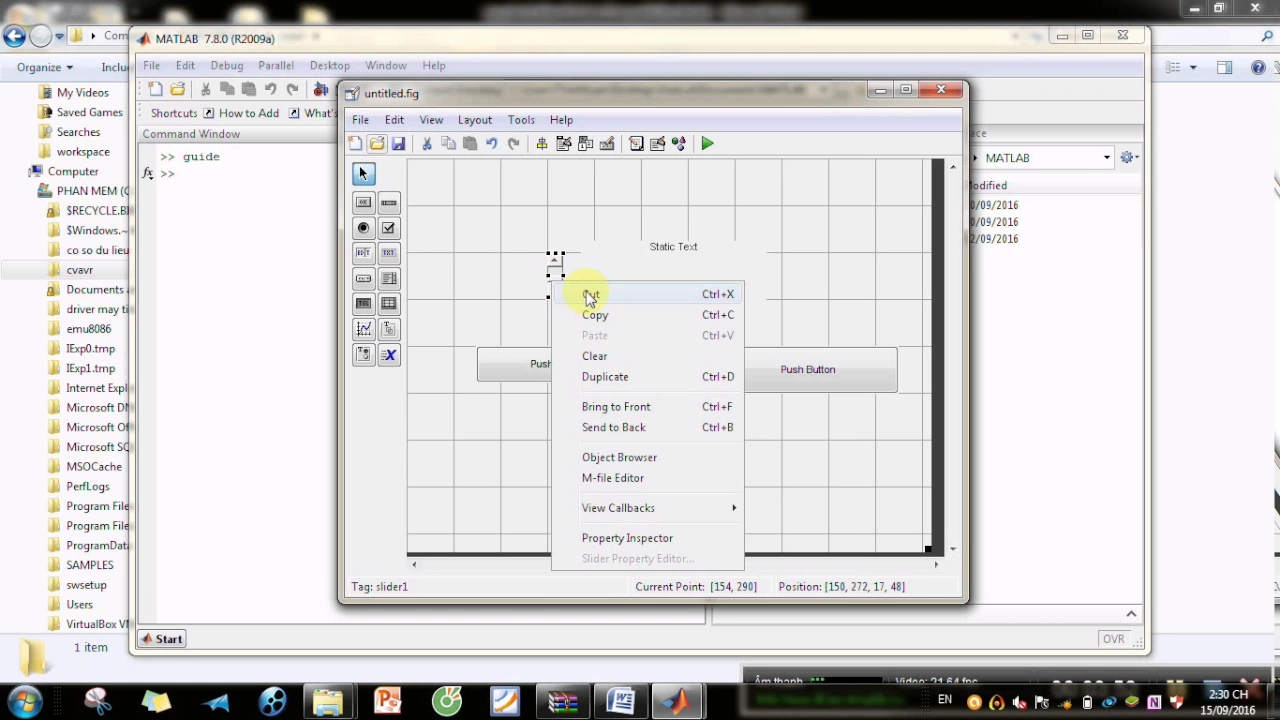This screenshot has width=1280, height=720.
Task: Pick the Pop-up Menu tool in palette
Action: 363,279
